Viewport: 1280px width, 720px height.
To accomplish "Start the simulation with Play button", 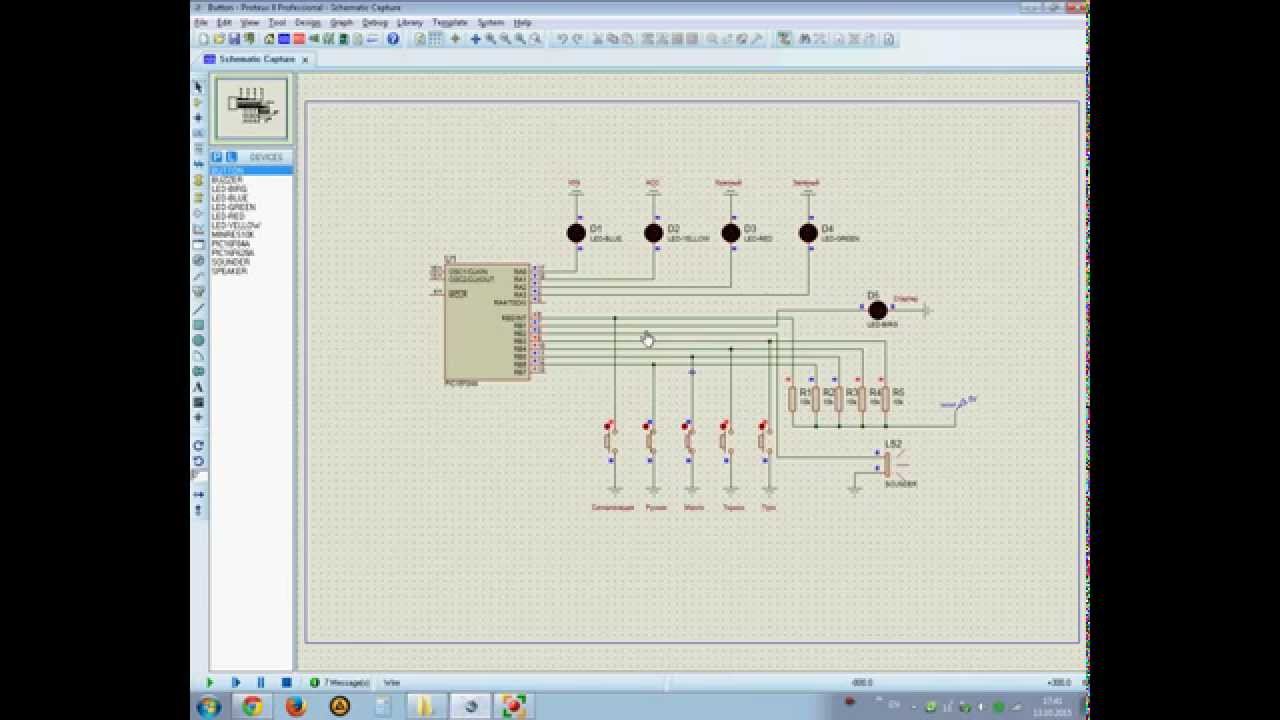I will (210, 683).
